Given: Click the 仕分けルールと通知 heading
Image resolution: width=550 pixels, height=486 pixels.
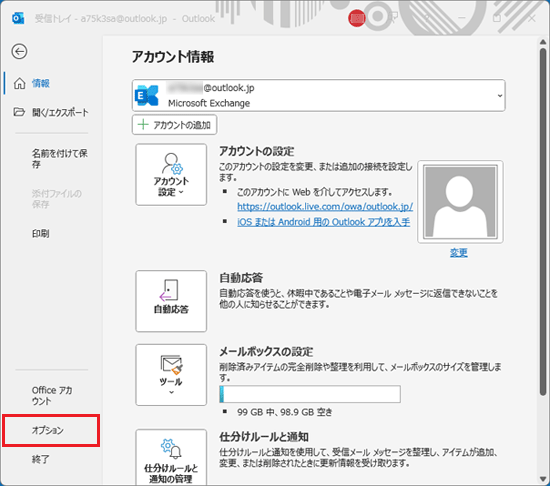Looking at the screenshot, I should pyautogui.click(x=264, y=437).
